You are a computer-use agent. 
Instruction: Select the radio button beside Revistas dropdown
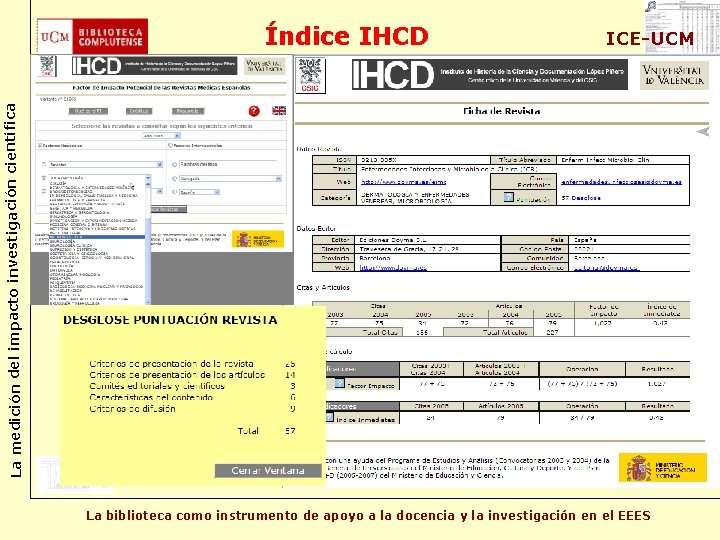pos(44,164)
